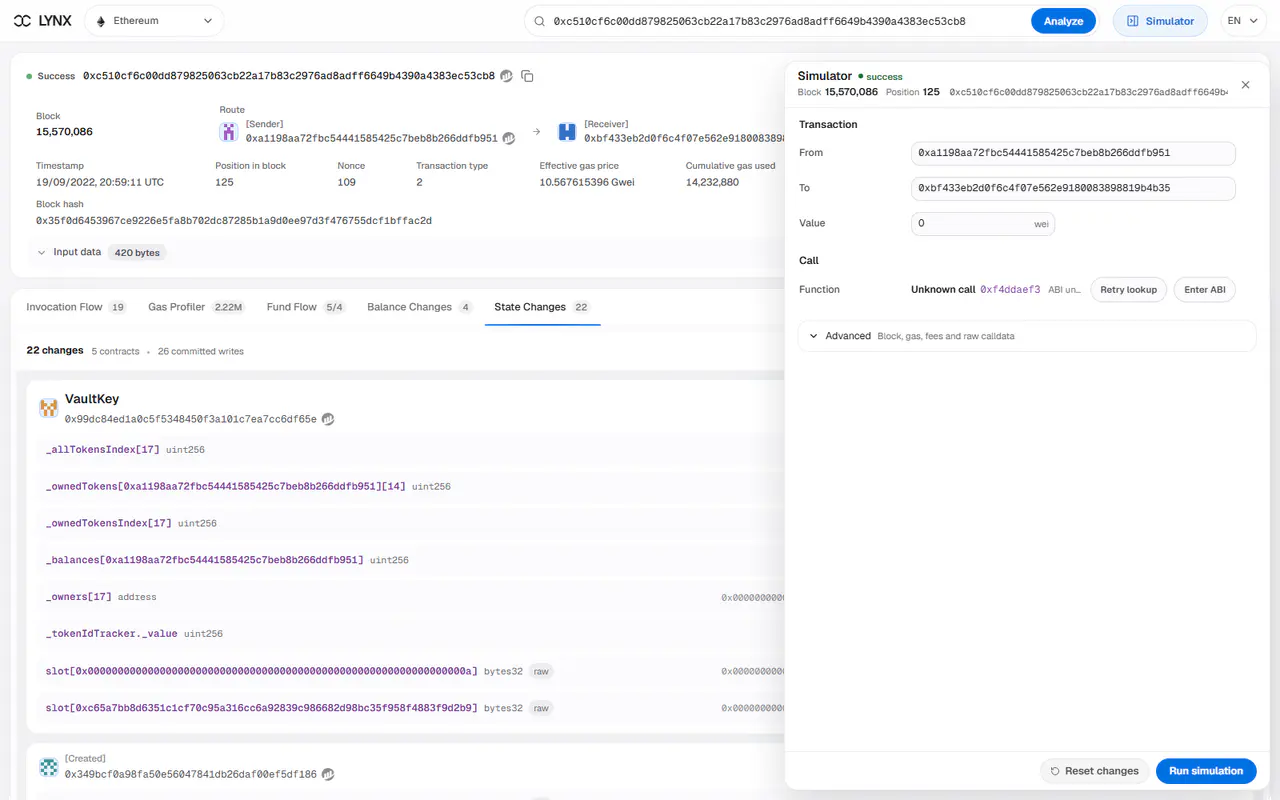Click the explorer icon after the VaultKey address

[x=328, y=419]
